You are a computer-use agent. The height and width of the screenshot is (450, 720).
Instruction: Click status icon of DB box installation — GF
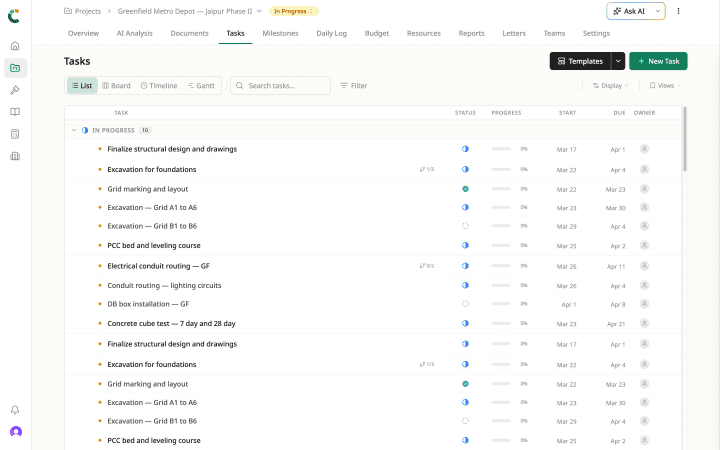coord(465,304)
